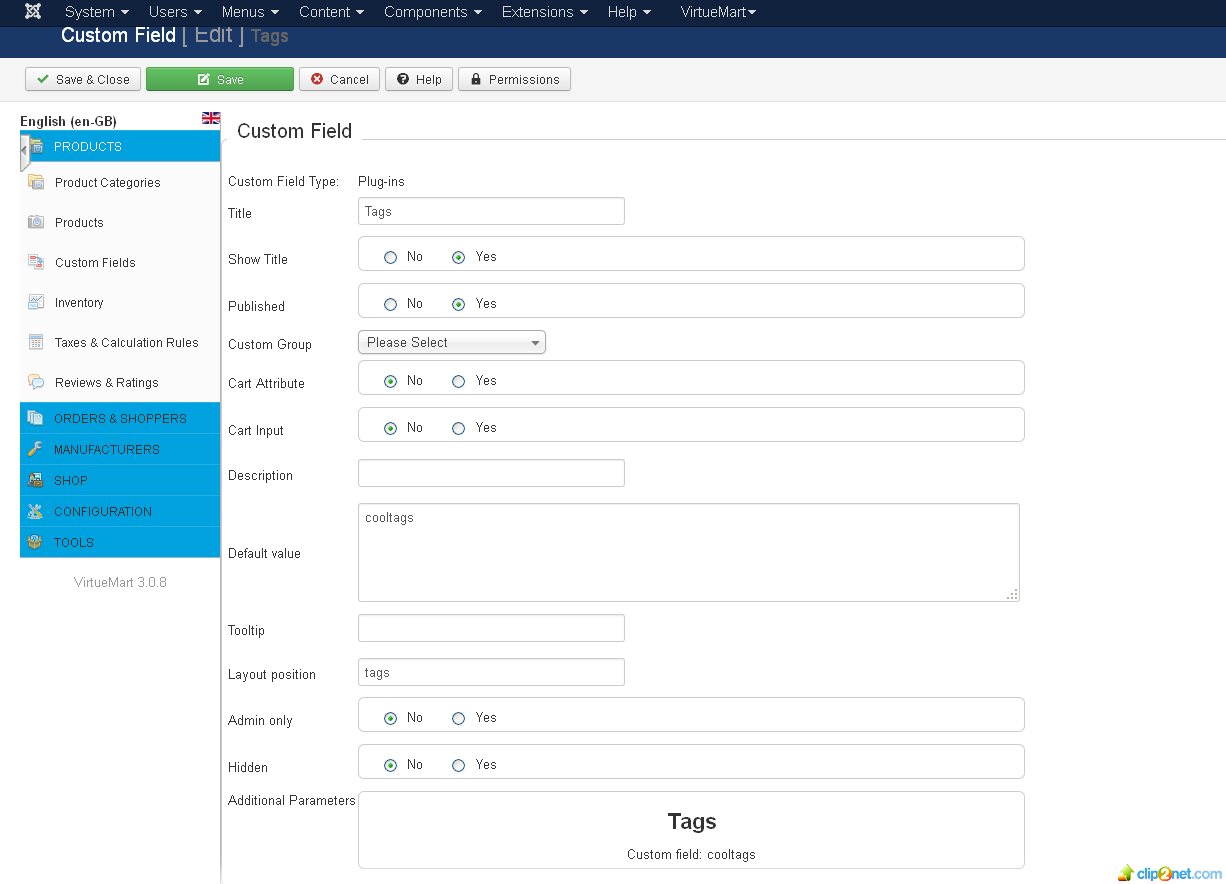The image size is (1226, 884).
Task: Click the Inventory chart icon
Action: pos(36,302)
